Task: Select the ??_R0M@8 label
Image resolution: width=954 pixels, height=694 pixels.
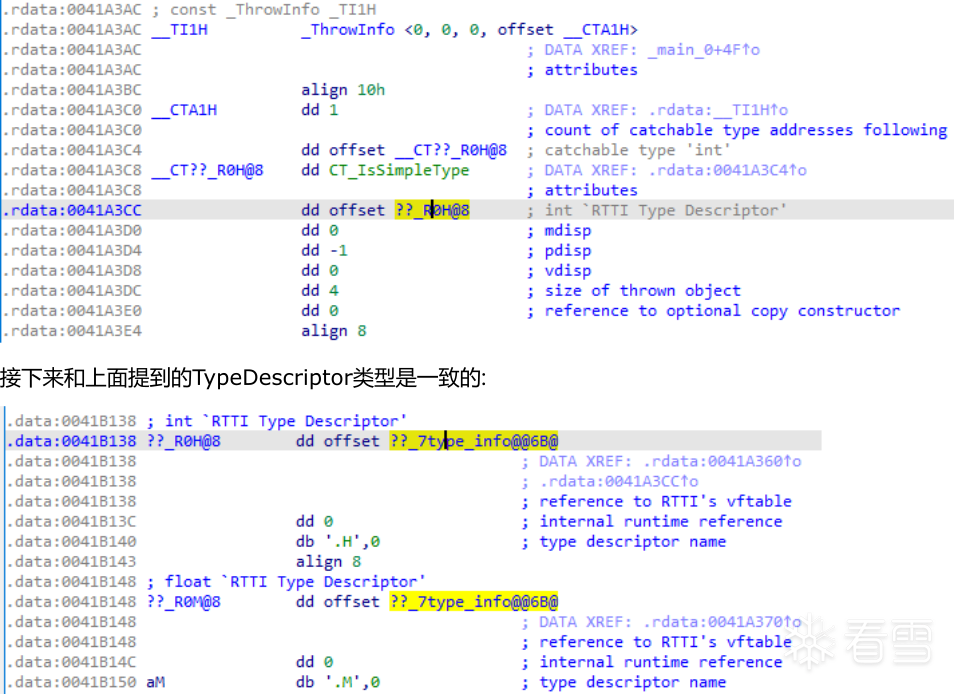Action: 183,602
